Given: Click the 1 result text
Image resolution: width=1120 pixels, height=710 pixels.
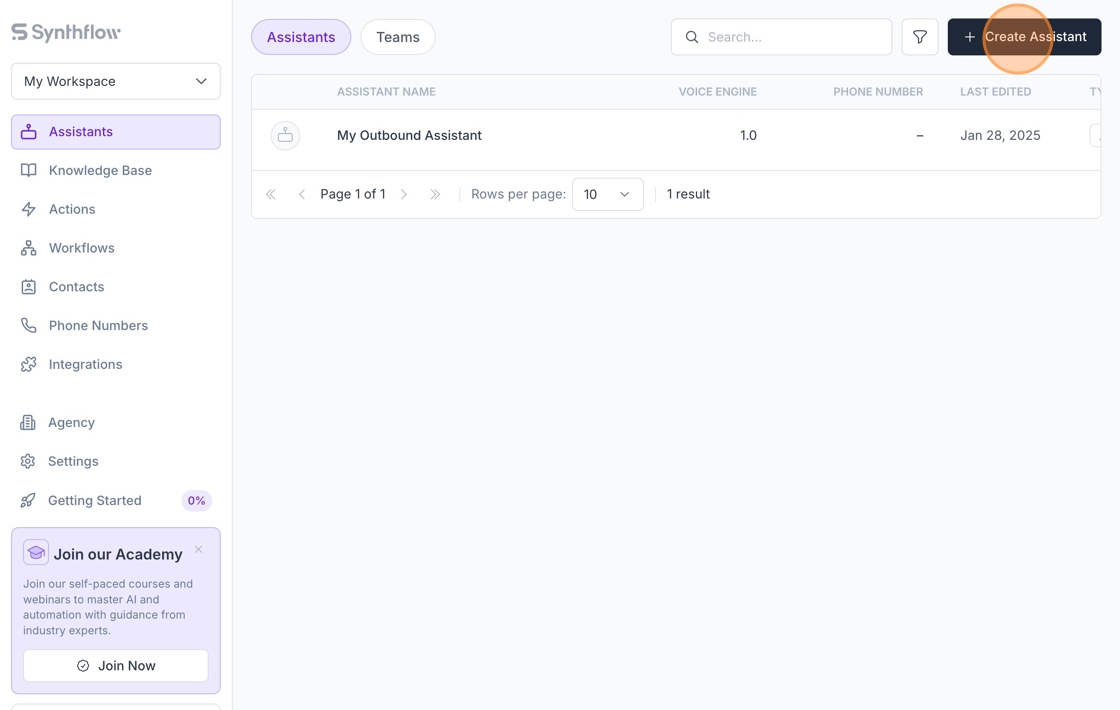Looking at the screenshot, I should coord(688,194).
